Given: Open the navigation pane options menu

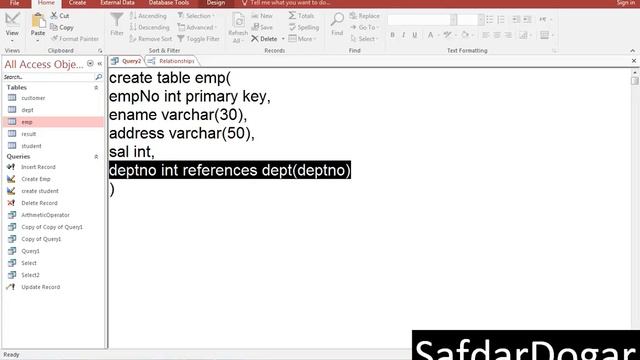Looking at the screenshot, I should click(x=90, y=64).
